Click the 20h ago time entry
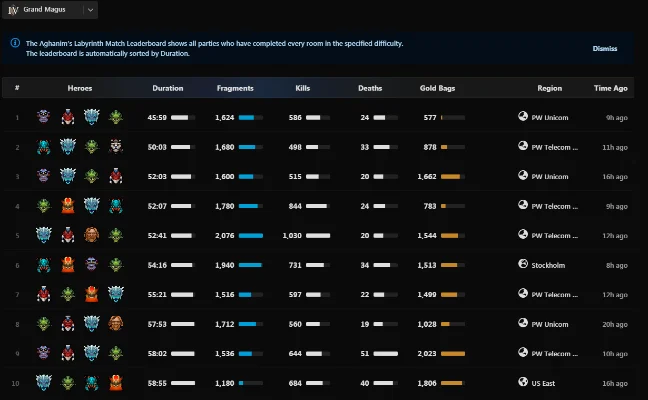The height and width of the screenshot is (400, 648). click(615, 324)
